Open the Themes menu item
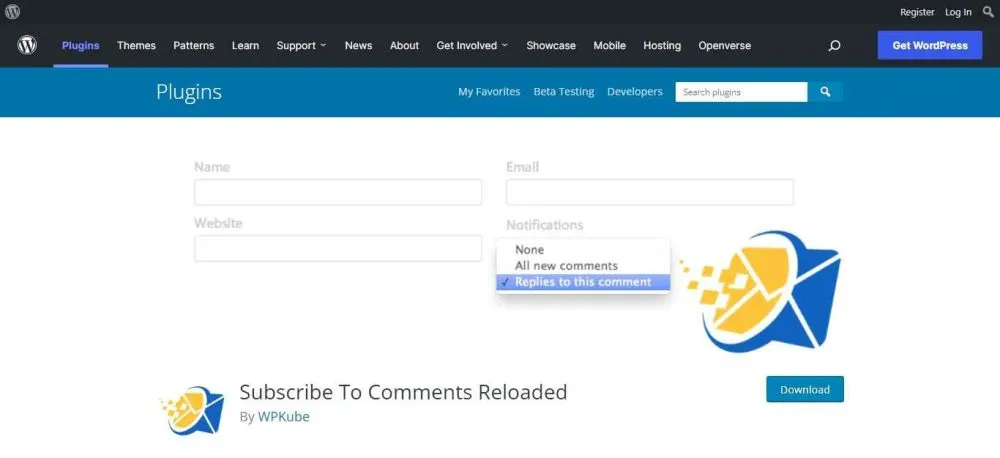Screen dimensions: 1000x458 click(136, 46)
